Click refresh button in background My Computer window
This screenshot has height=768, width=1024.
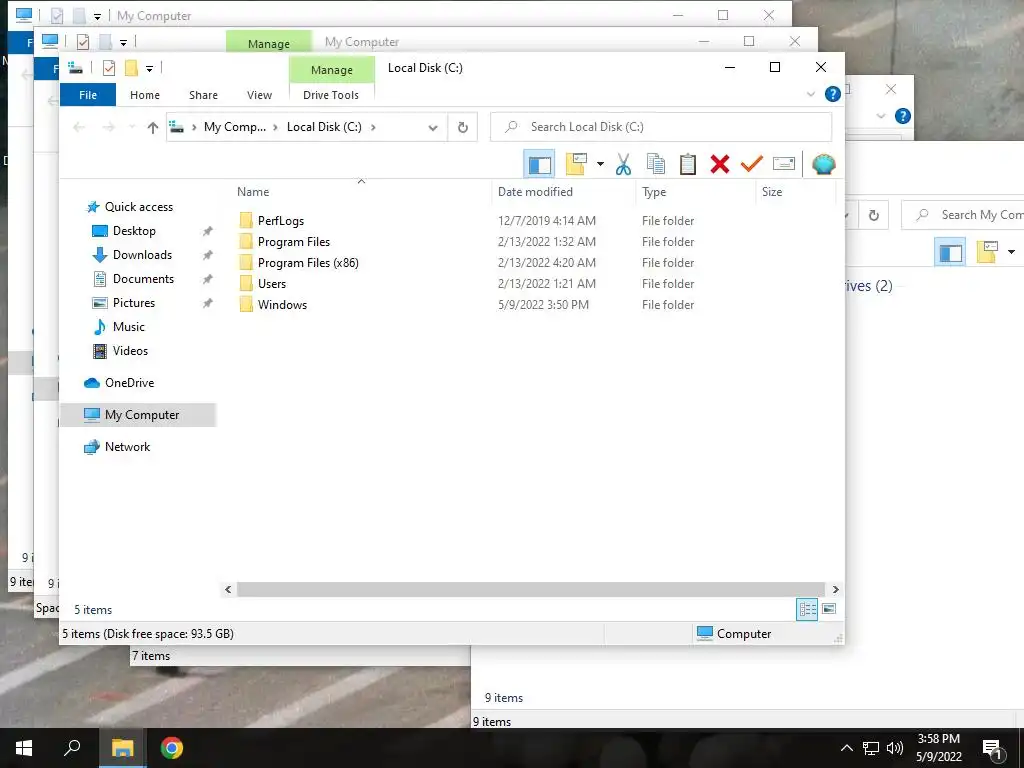(x=874, y=215)
